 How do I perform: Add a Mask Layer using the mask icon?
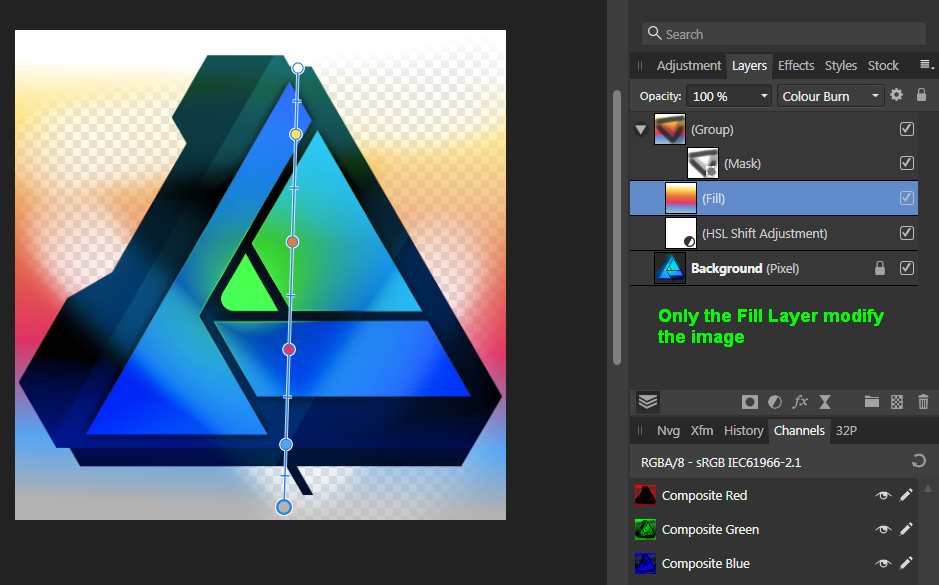[x=750, y=402]
